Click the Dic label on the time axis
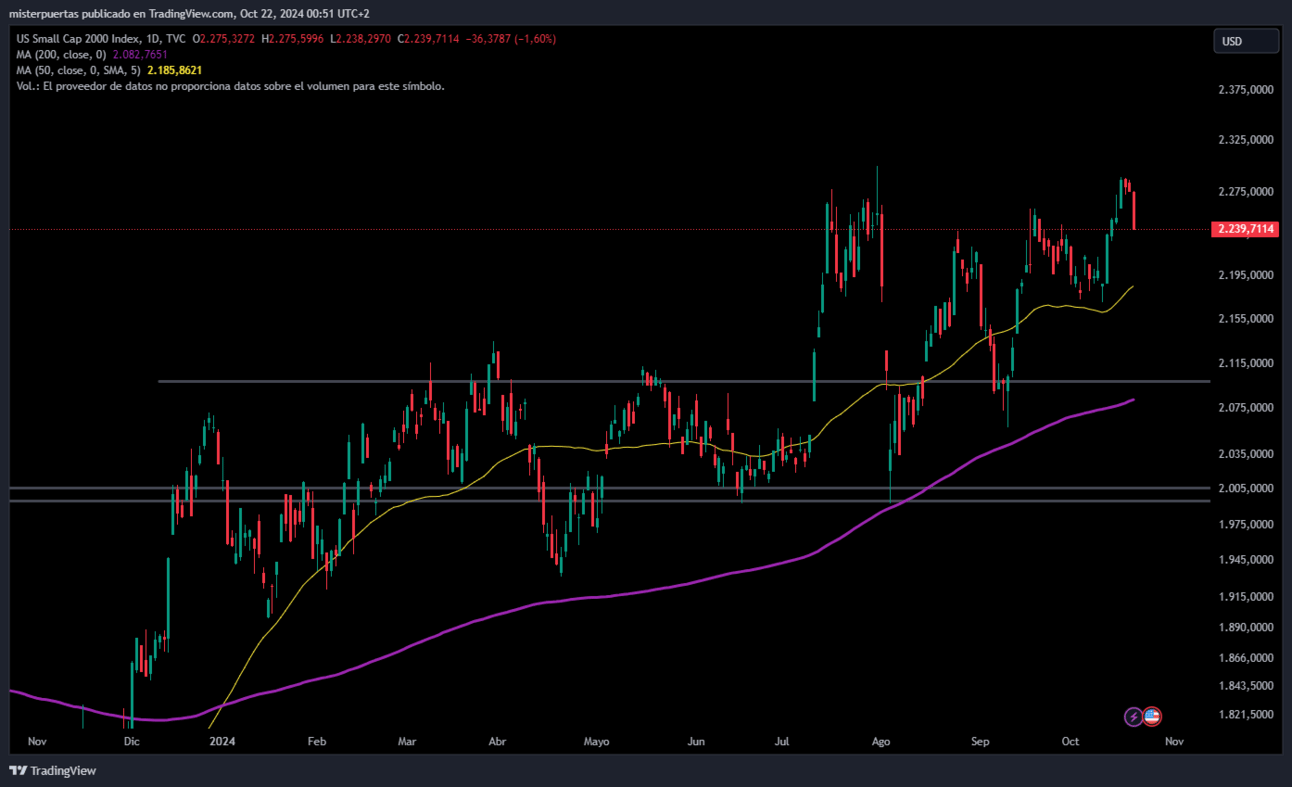Screen dimensions: 1292x787 tap(131, 741)
